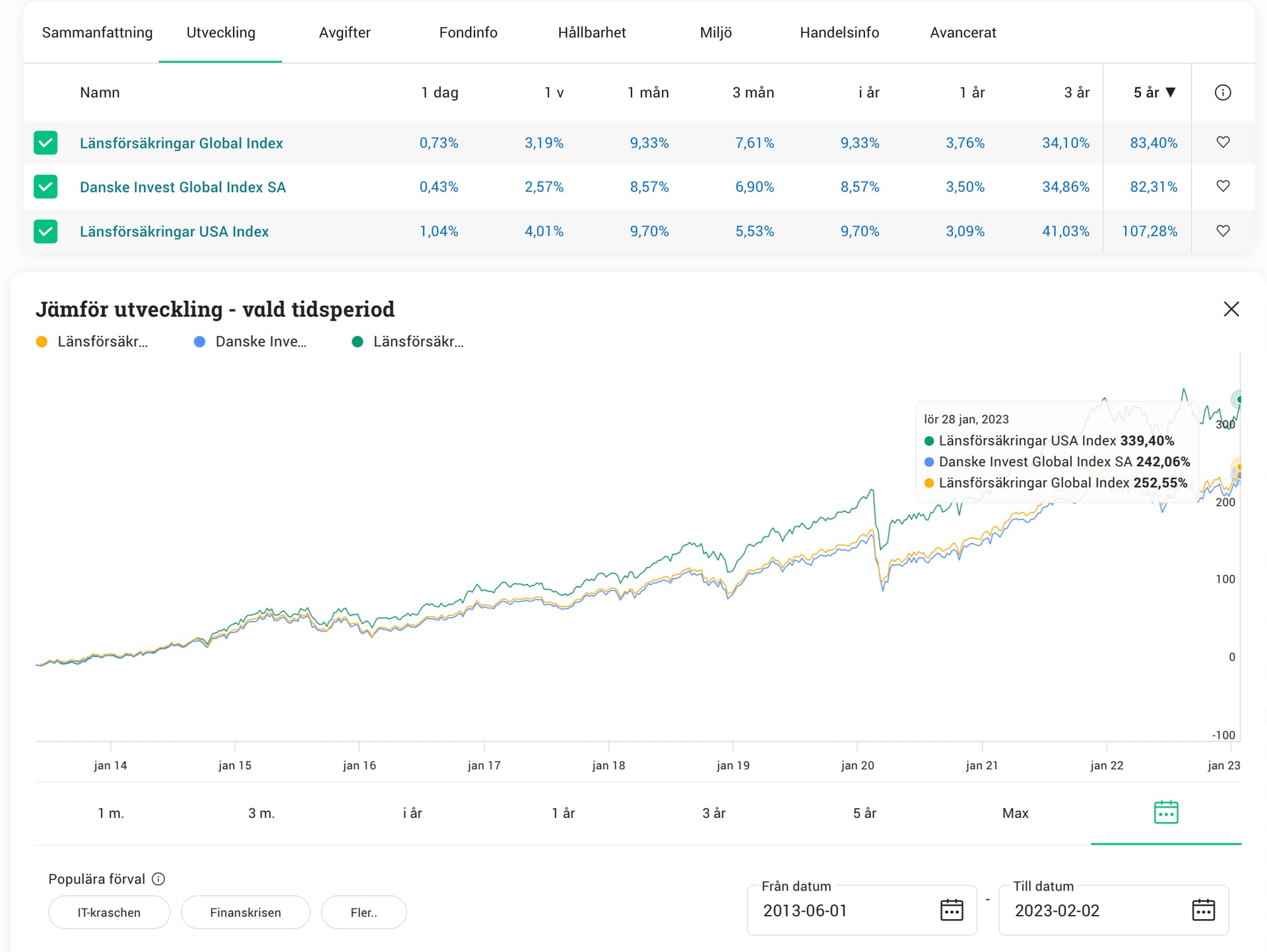The image size is (1267, 952).
Task: Sort by the 5 år column arrow
Action: 1171,92
